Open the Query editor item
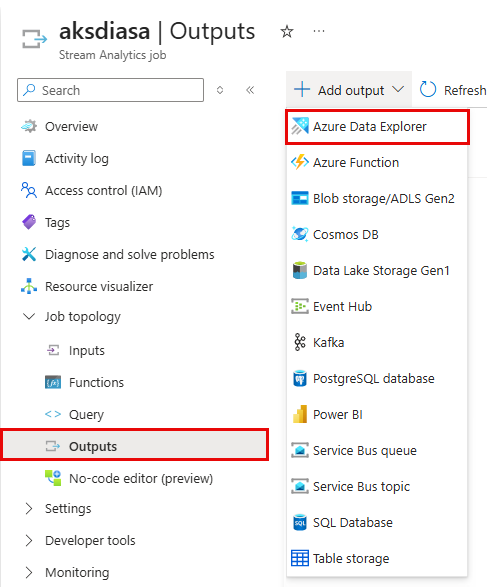This screenshot has height=587, width=487. click(x=86, y=414)
